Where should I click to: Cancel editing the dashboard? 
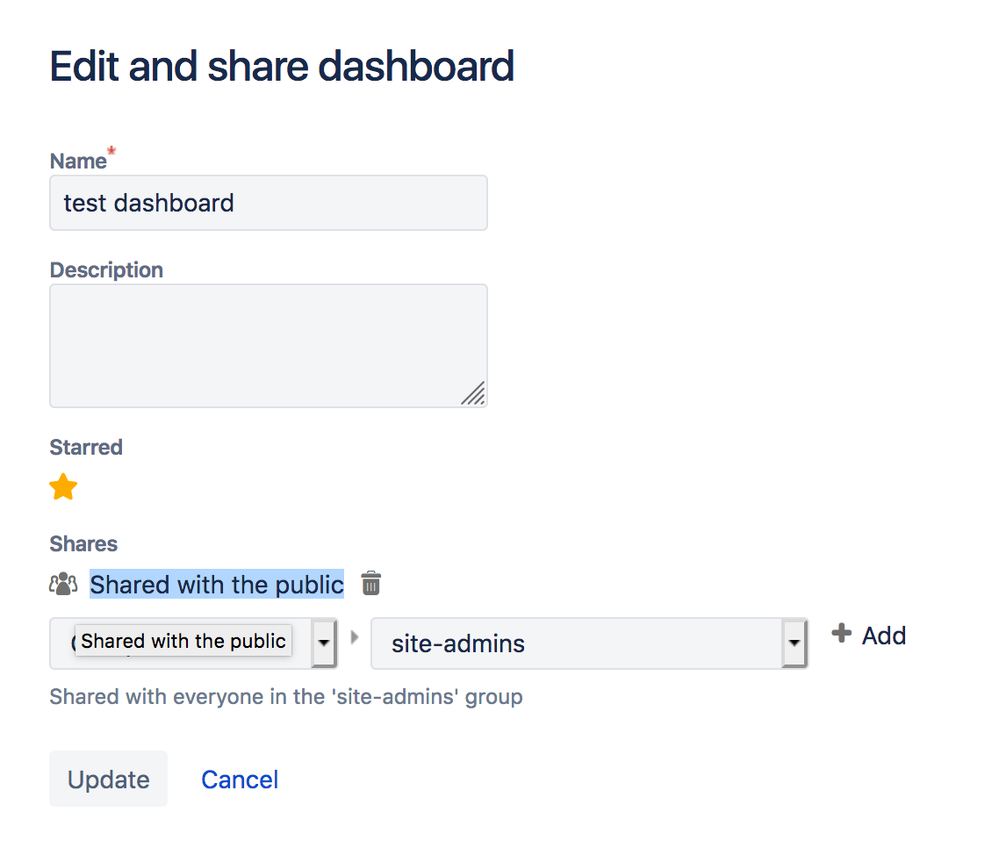240,779
